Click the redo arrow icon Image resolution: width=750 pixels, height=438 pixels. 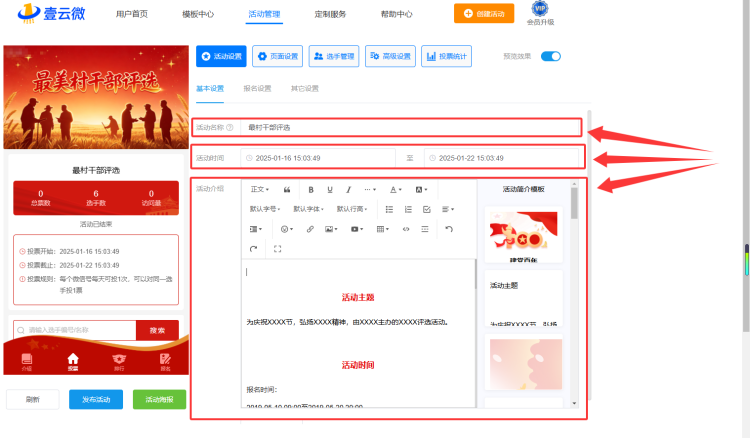click(254, 249)
